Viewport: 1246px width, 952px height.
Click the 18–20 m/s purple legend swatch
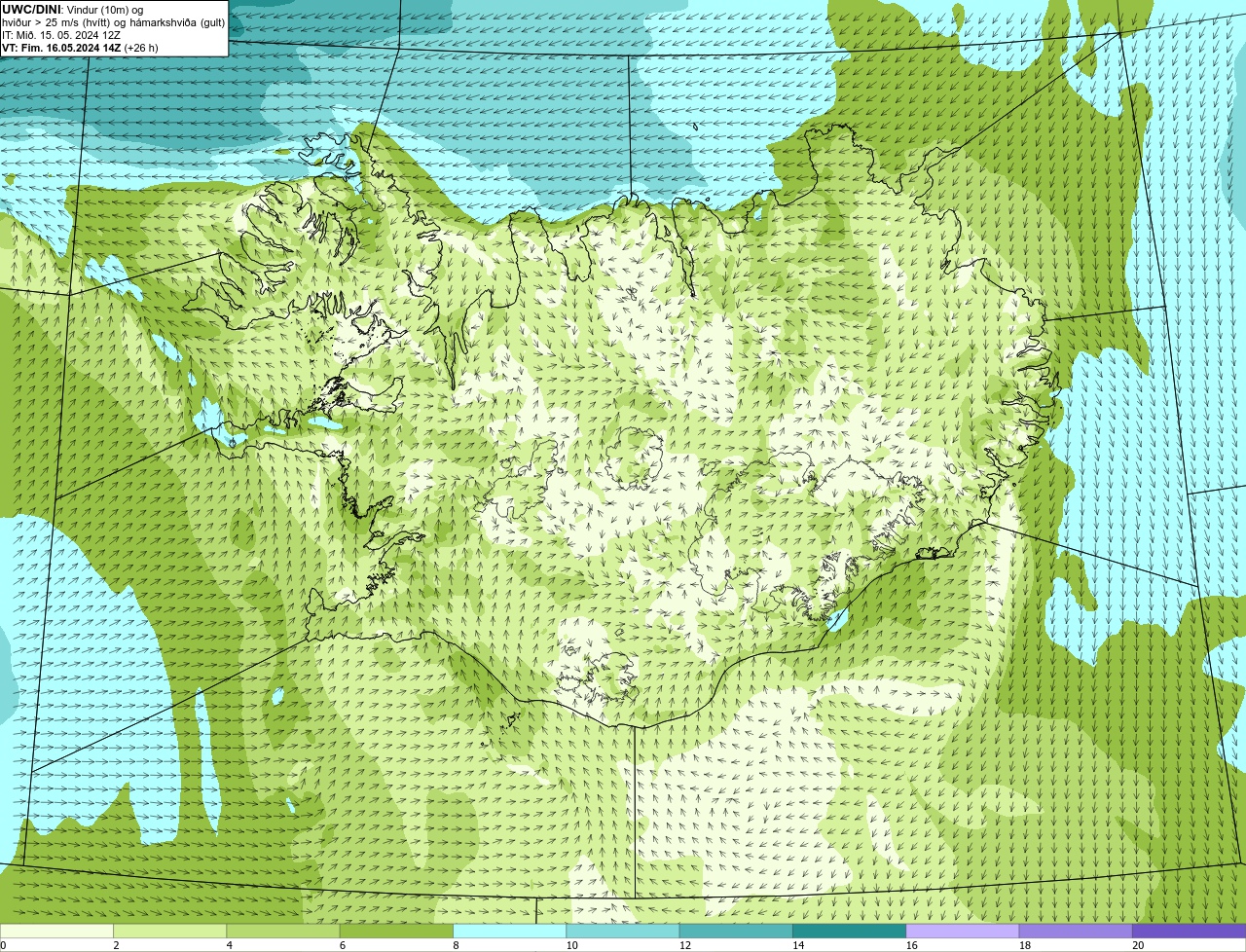tap(1076, 931)
